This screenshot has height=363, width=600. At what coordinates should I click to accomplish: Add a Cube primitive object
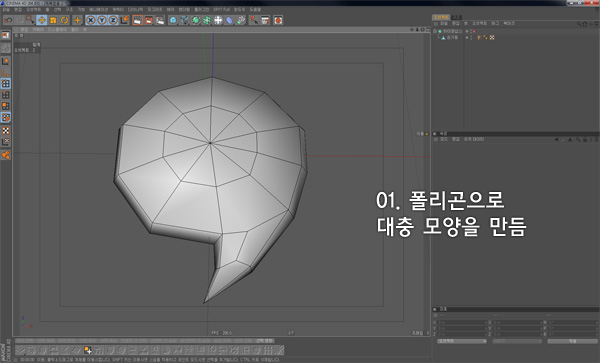pyautogui.click(x=173, y=20)
